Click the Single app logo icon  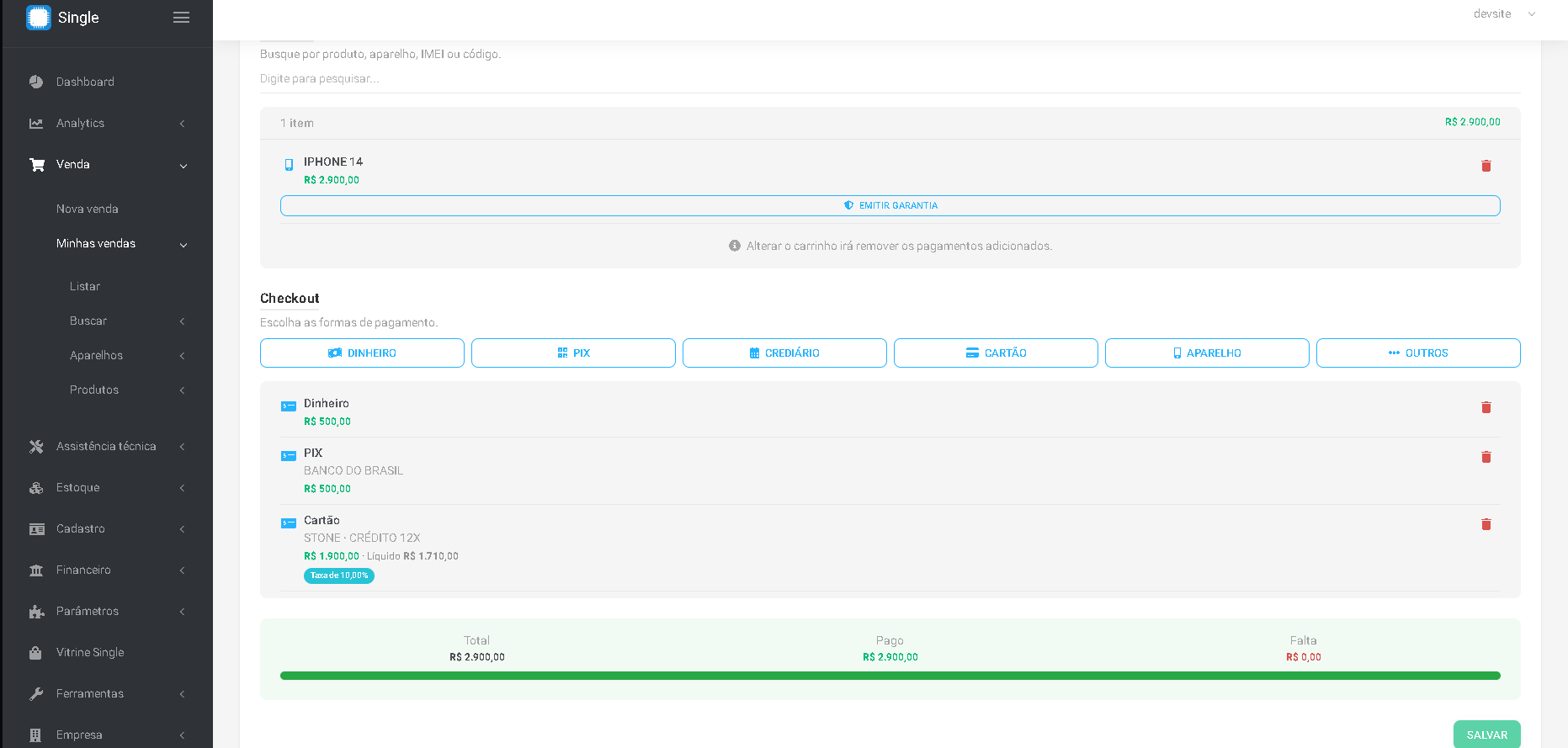(39, 18)
